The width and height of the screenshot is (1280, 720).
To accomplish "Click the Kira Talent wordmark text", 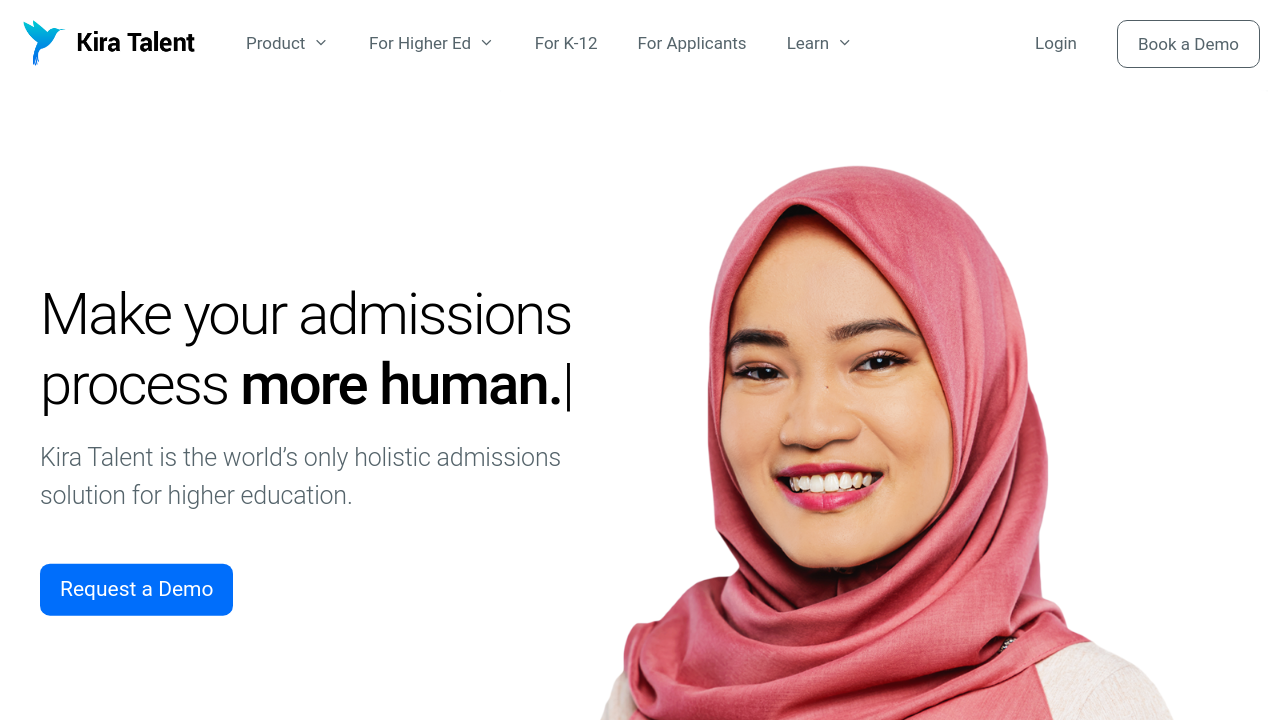I will [135, 43].
